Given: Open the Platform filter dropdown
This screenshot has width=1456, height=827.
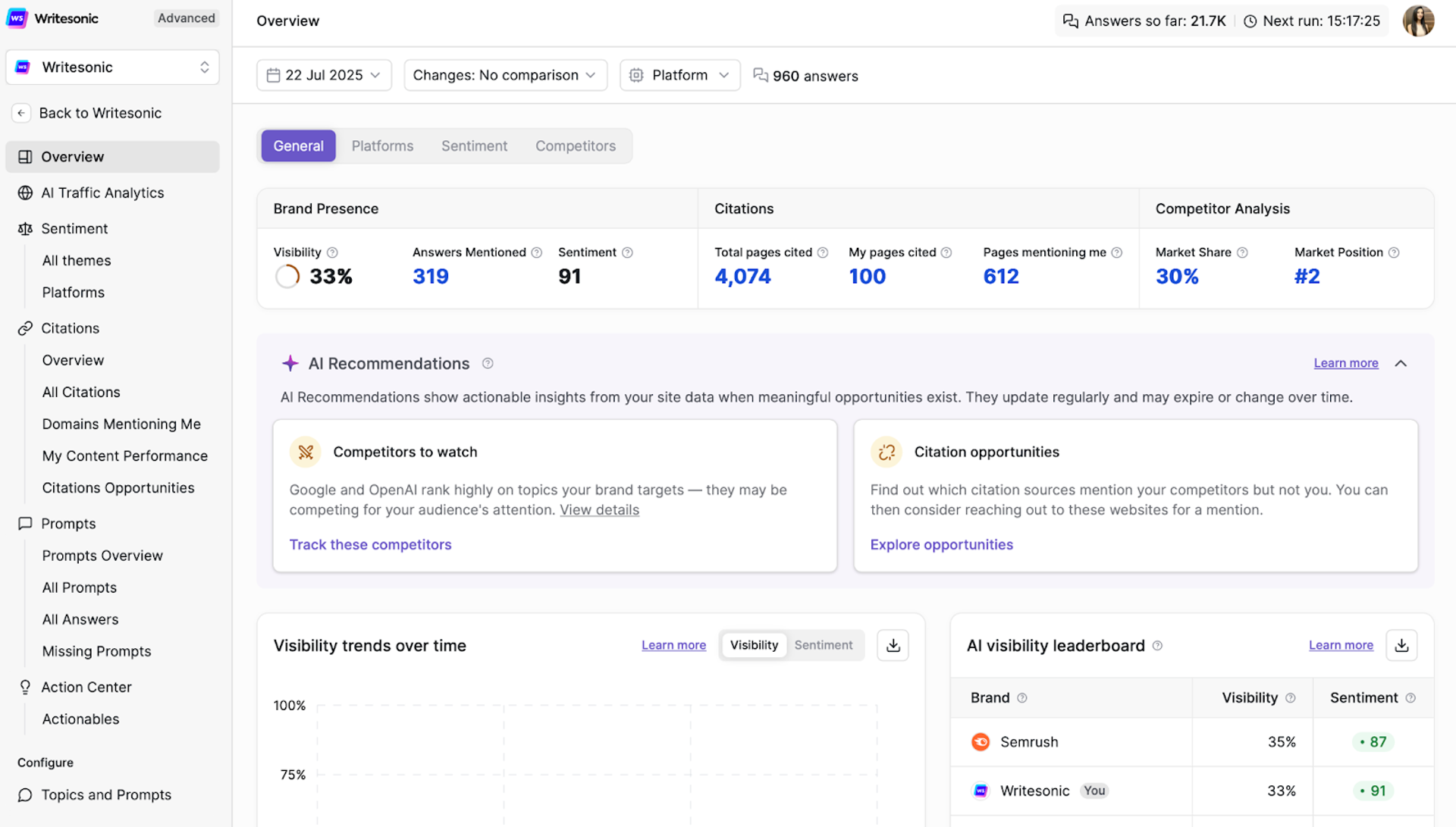Looking at the screenshot, I should 679,75.
